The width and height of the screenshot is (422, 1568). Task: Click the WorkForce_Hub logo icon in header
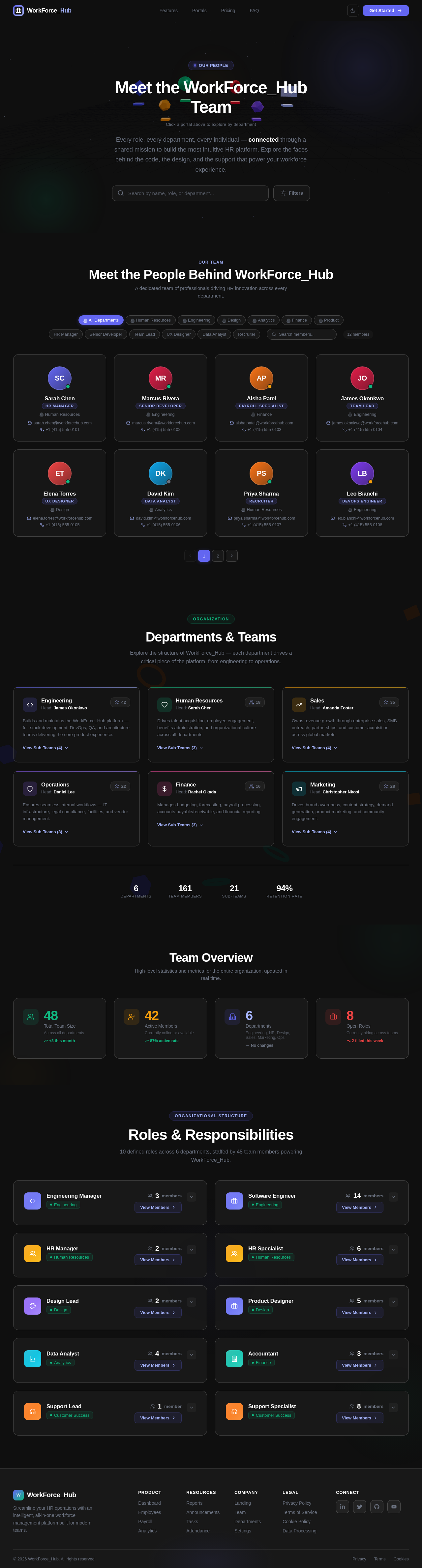18,10
